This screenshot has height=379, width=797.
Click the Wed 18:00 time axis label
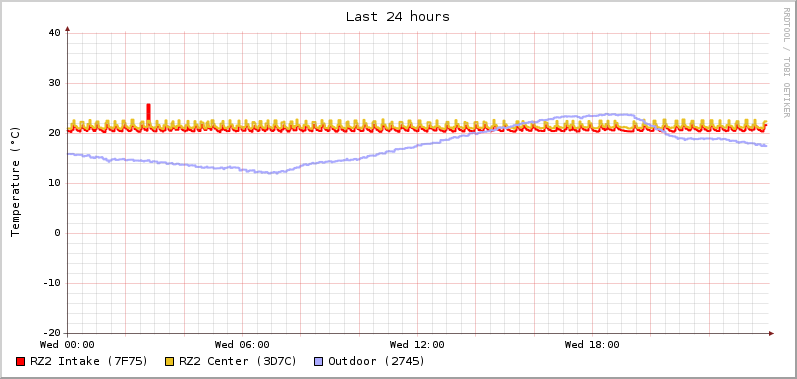tap(592, 345)
